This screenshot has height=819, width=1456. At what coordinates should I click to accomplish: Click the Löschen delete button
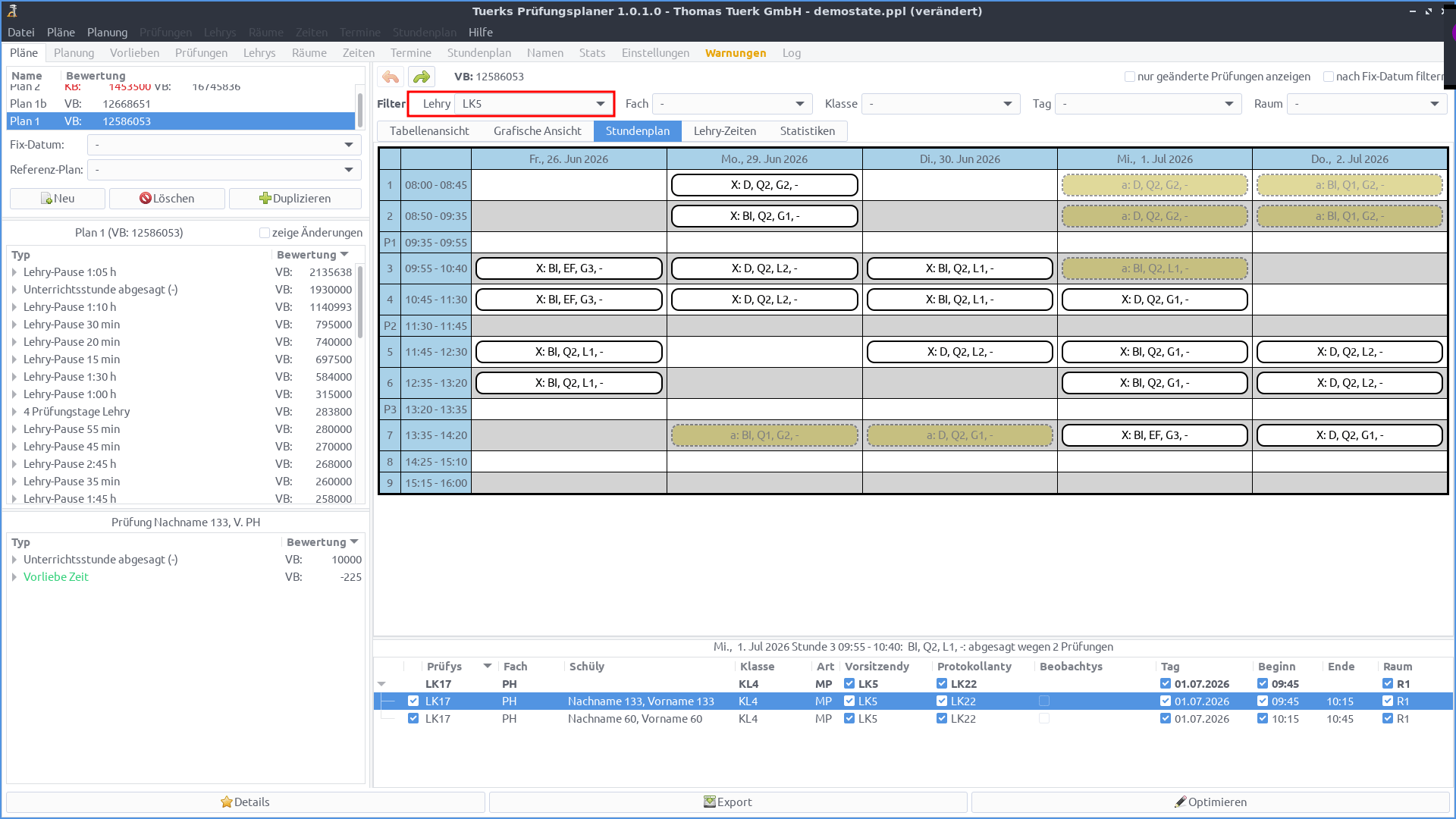pyautogui.click(x=167, y=199)
